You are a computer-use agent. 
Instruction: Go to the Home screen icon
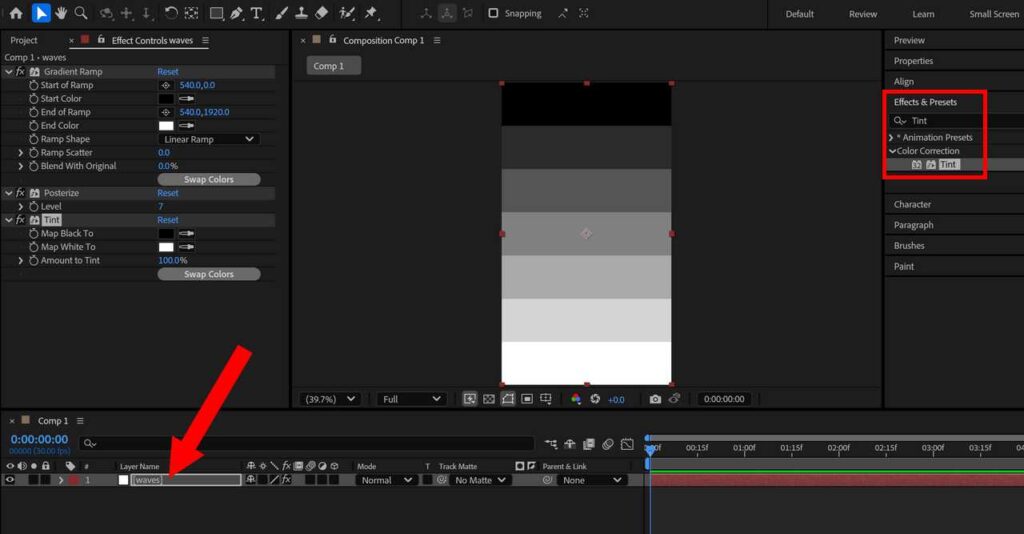click(16, 13)
